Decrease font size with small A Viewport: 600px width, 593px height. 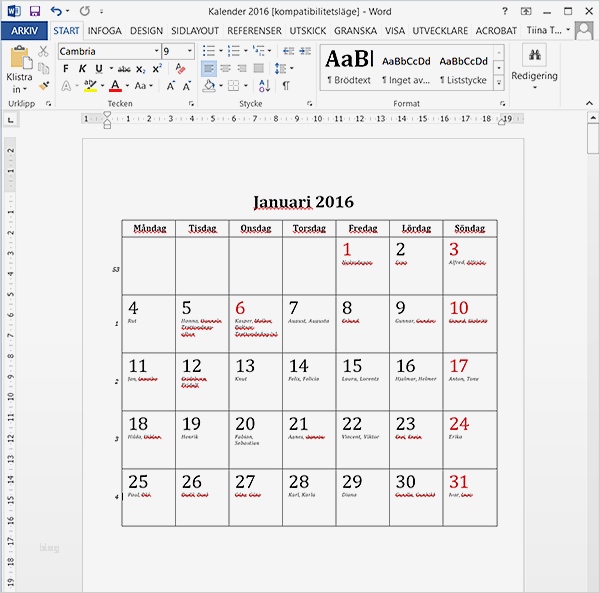coord(187,86)
